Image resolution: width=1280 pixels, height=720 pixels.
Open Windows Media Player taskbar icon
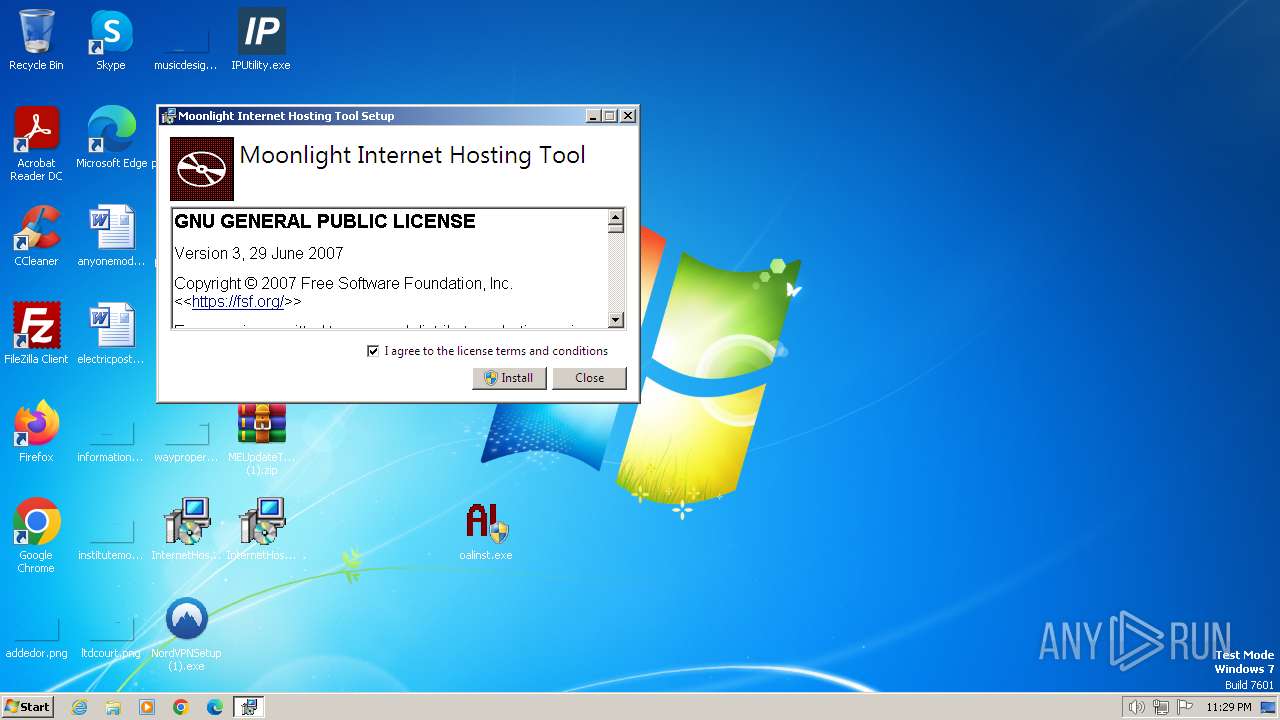(x=147, y=707)
